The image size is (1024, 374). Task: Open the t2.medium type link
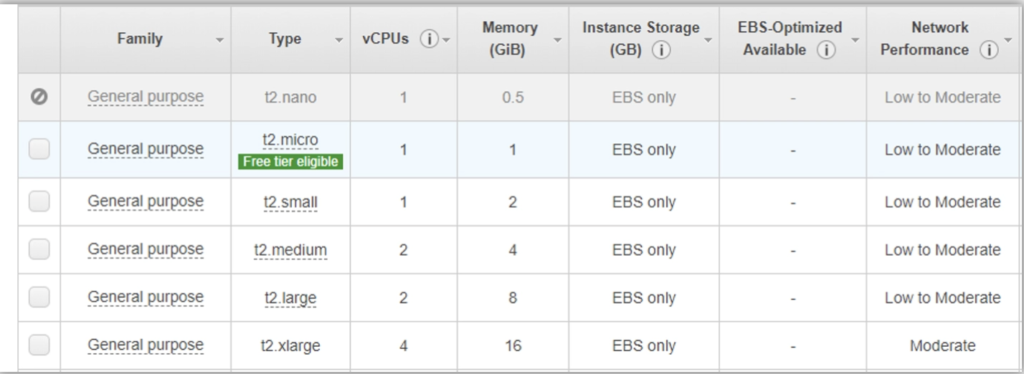[x=291, y=250]
